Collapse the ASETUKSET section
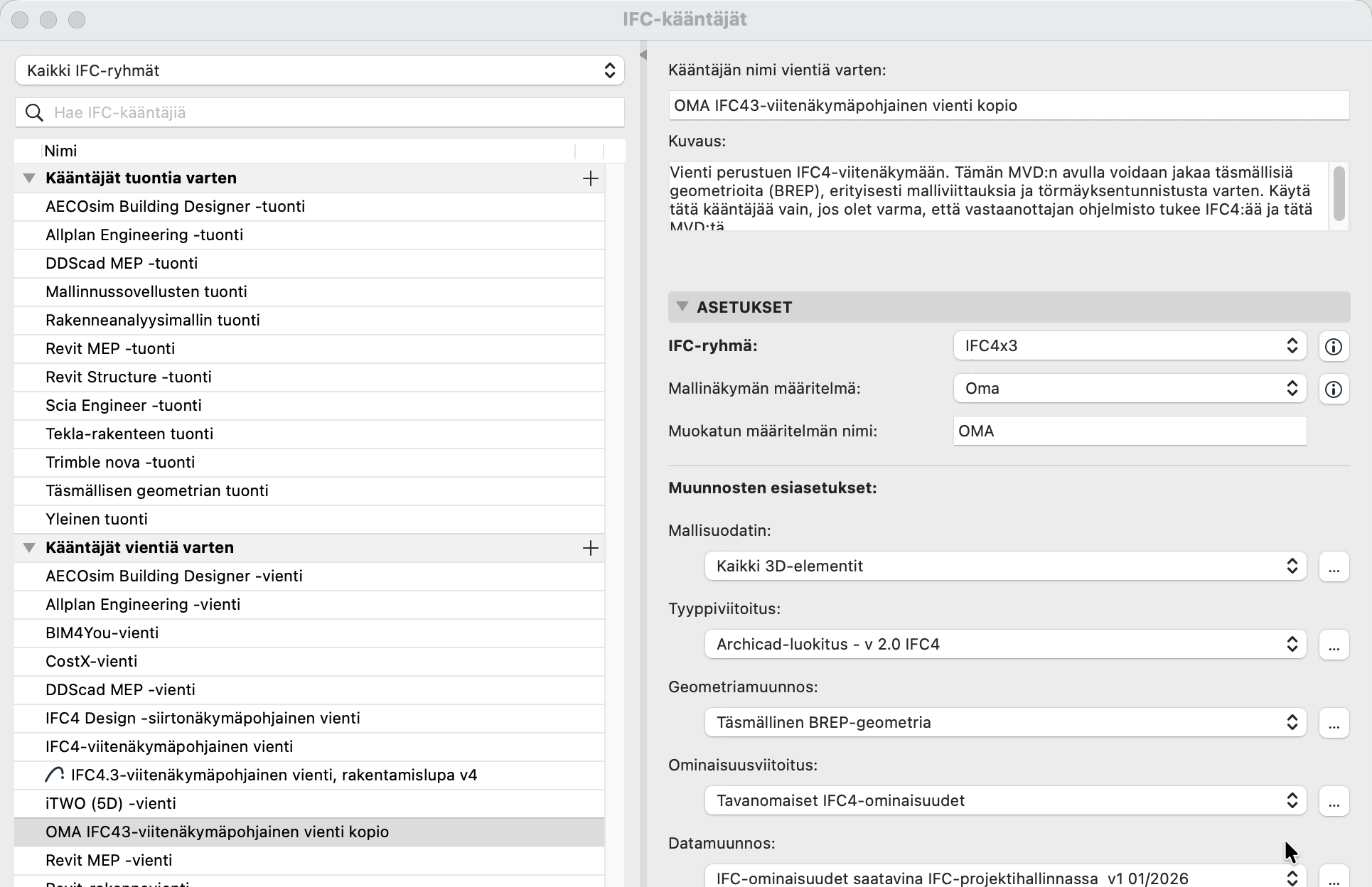Screen dimensions: 1372x887 [682, 307]
